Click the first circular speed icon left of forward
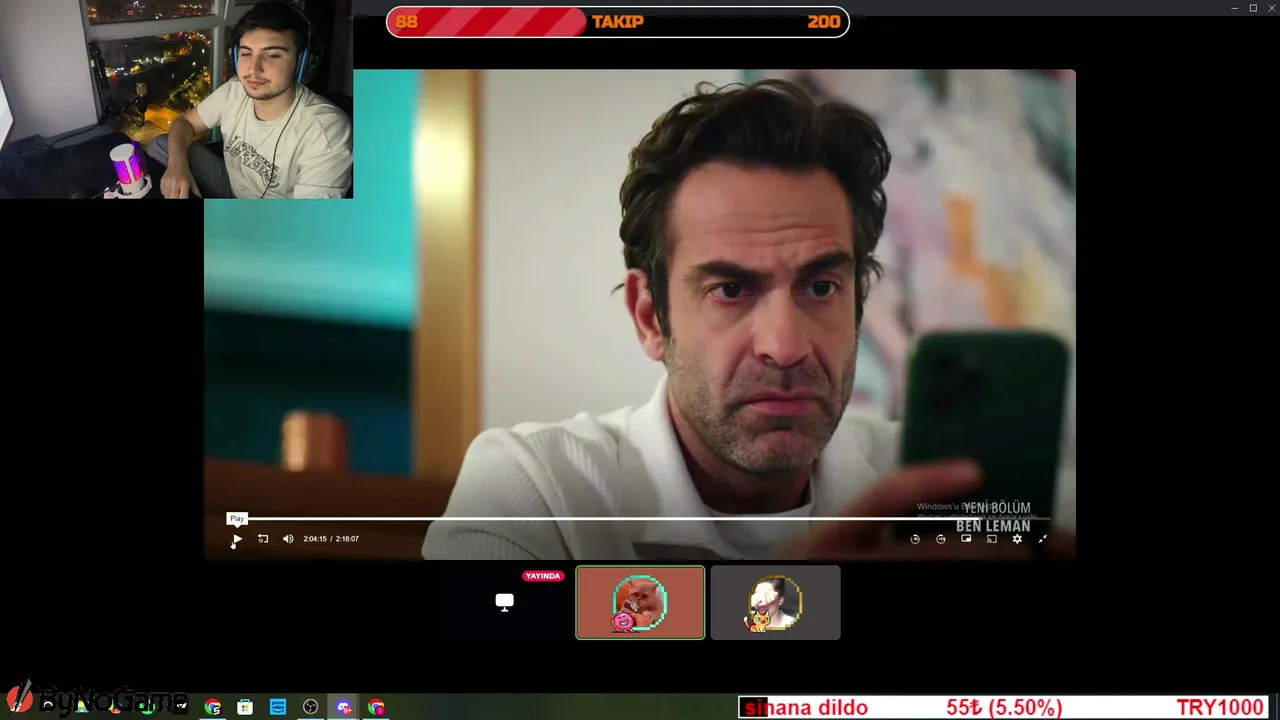 (915, 539)
